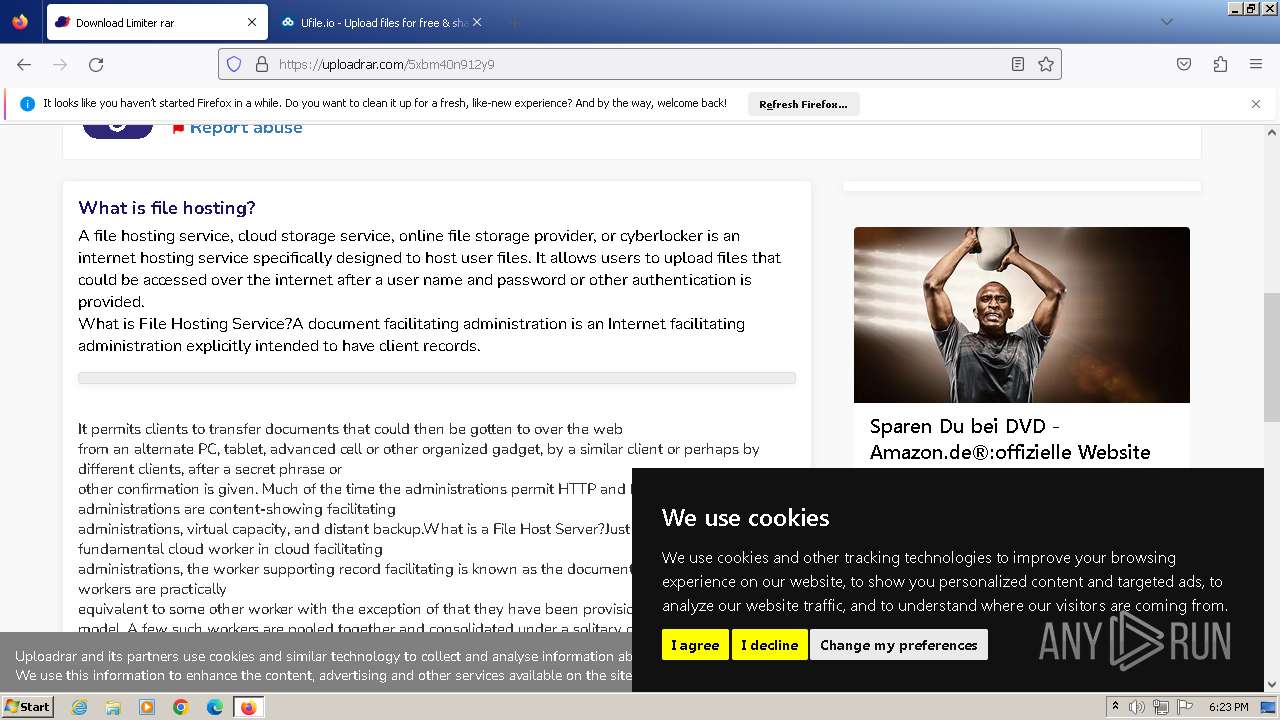1280x720 pixels.
Task: Click the red flag next to Report abuse
Action: pos(178,128)
